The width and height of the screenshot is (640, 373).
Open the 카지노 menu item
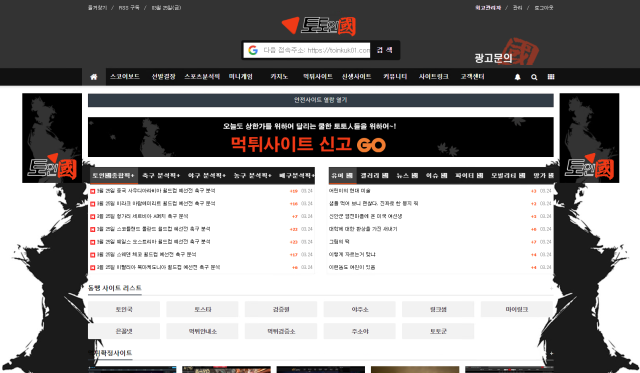coord(279,77)
